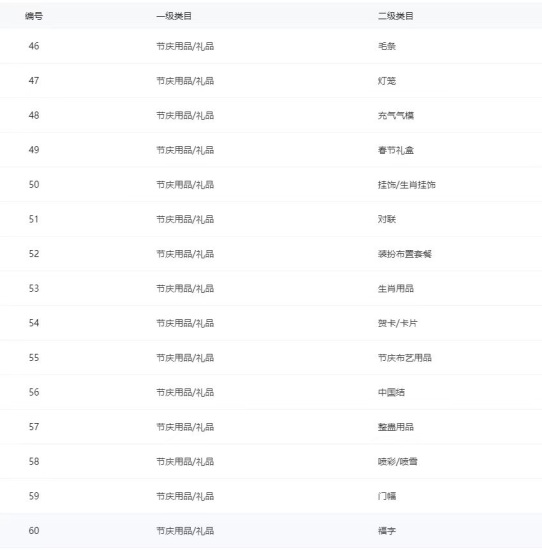Click 灯笼 in row 47
Image resolution: width=542 pixels, height=550 pixels.
coord(387,81)
